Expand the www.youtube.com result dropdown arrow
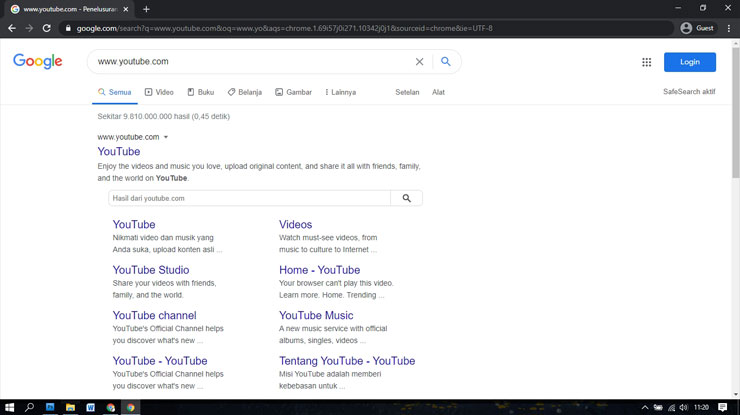 [166, 137]
